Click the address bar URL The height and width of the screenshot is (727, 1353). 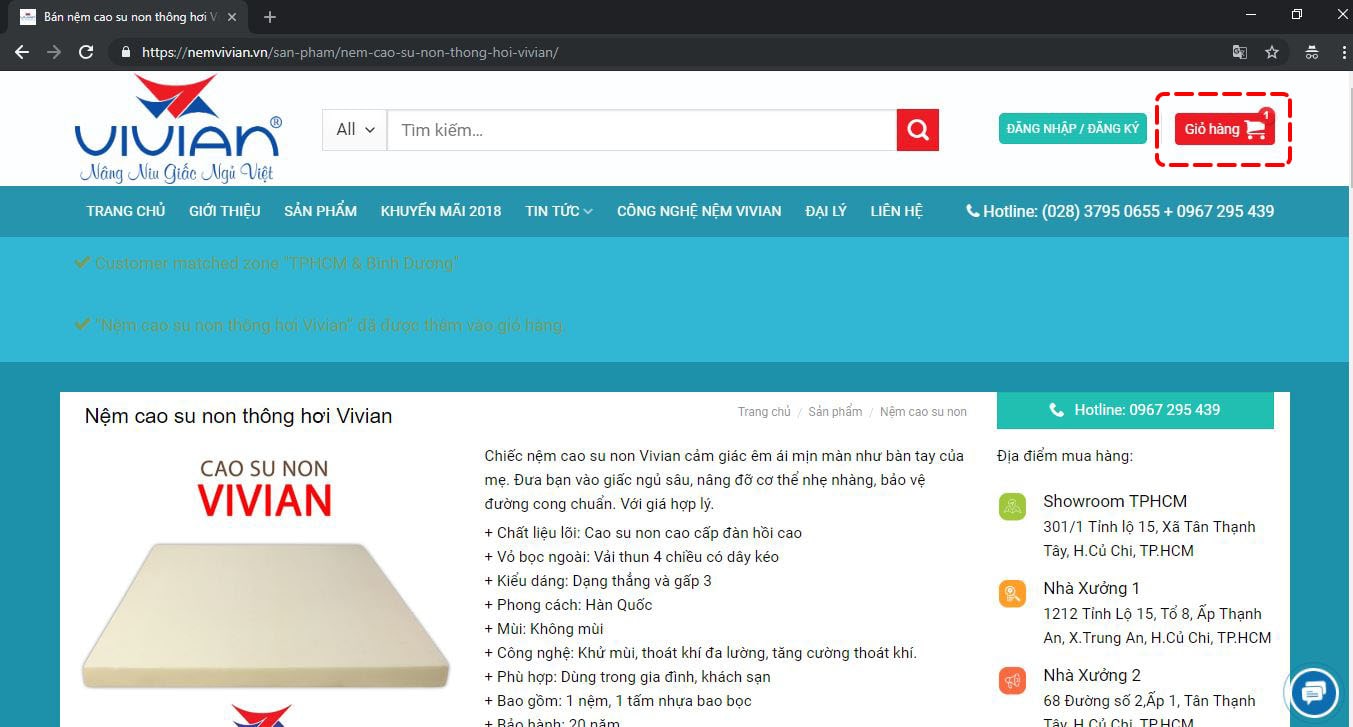click(350, 52)
